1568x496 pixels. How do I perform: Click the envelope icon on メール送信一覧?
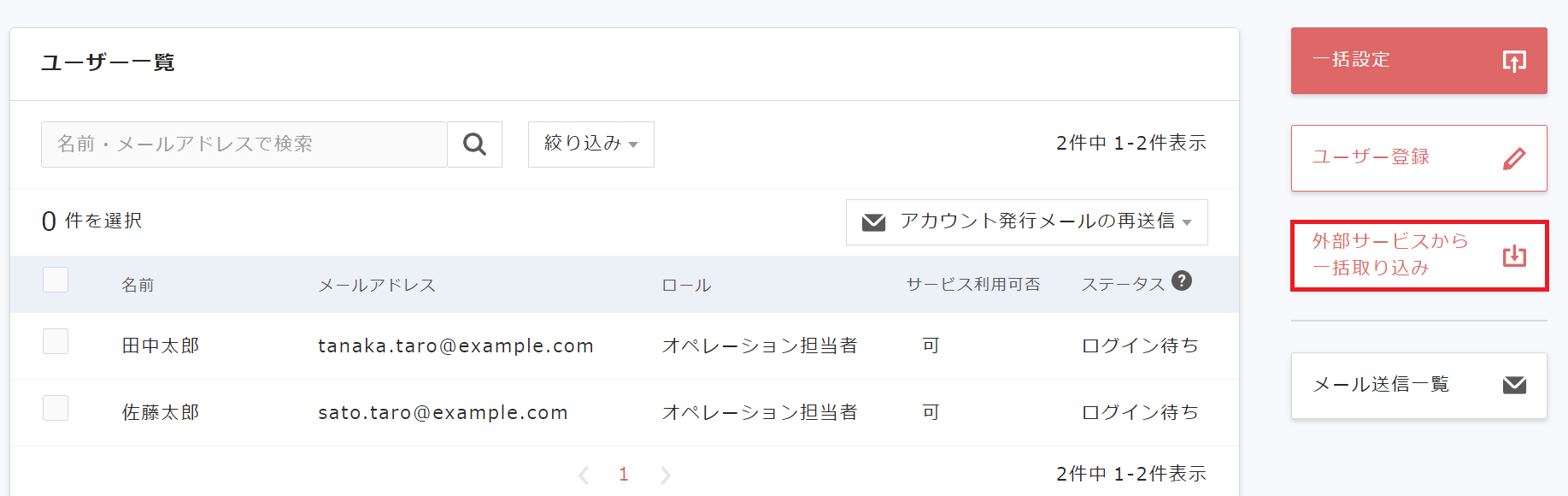1514,385
